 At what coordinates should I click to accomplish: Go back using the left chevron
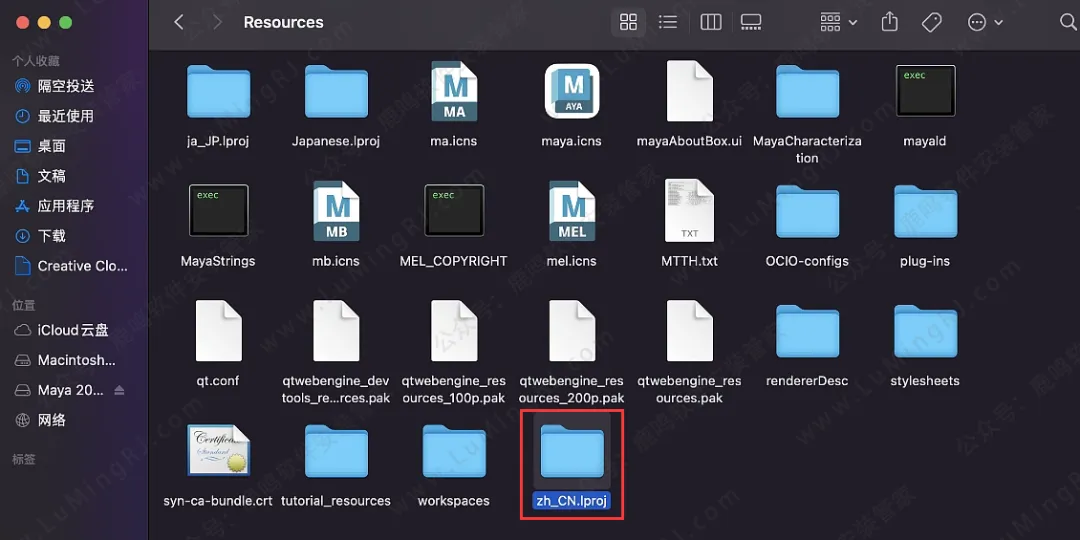[x=179, y=22]
